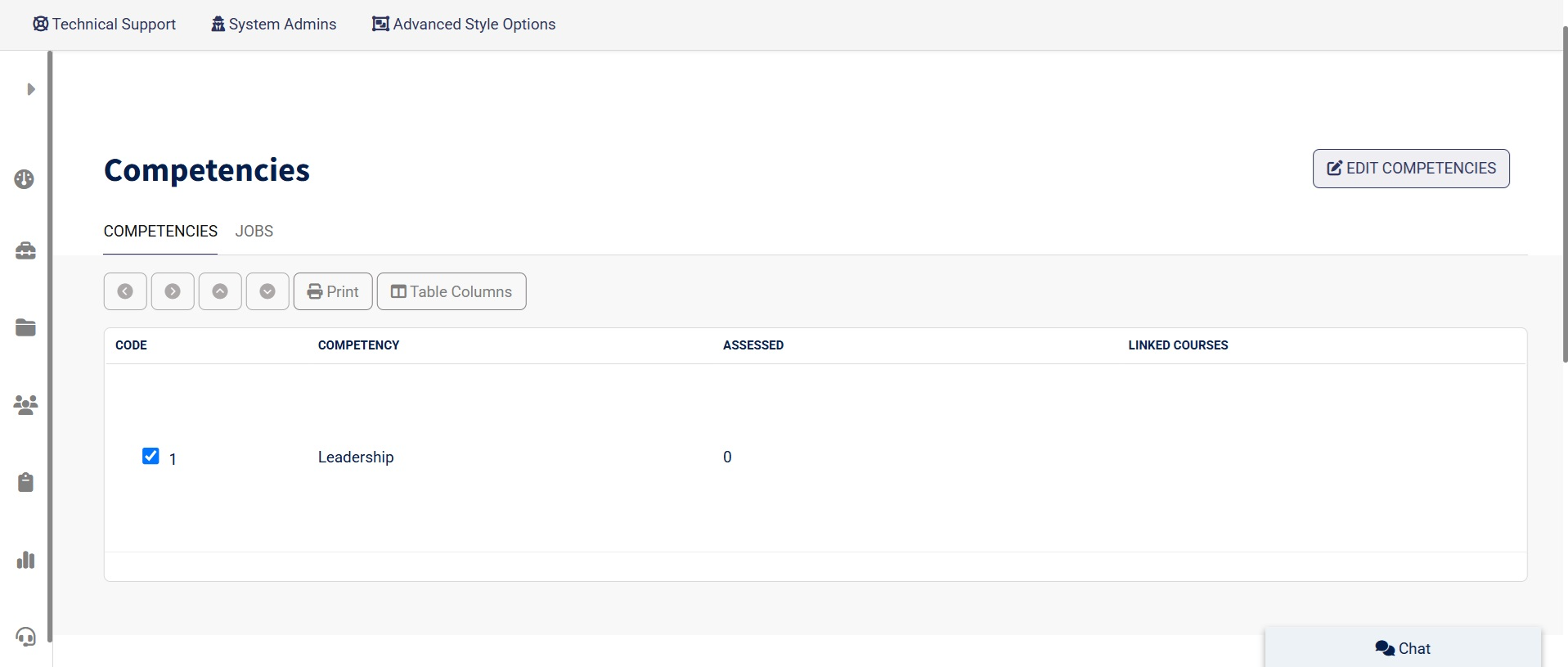Screen dimensions: 1568x667
Task: Switch to the JOBS tab
Action: (254, 232)
